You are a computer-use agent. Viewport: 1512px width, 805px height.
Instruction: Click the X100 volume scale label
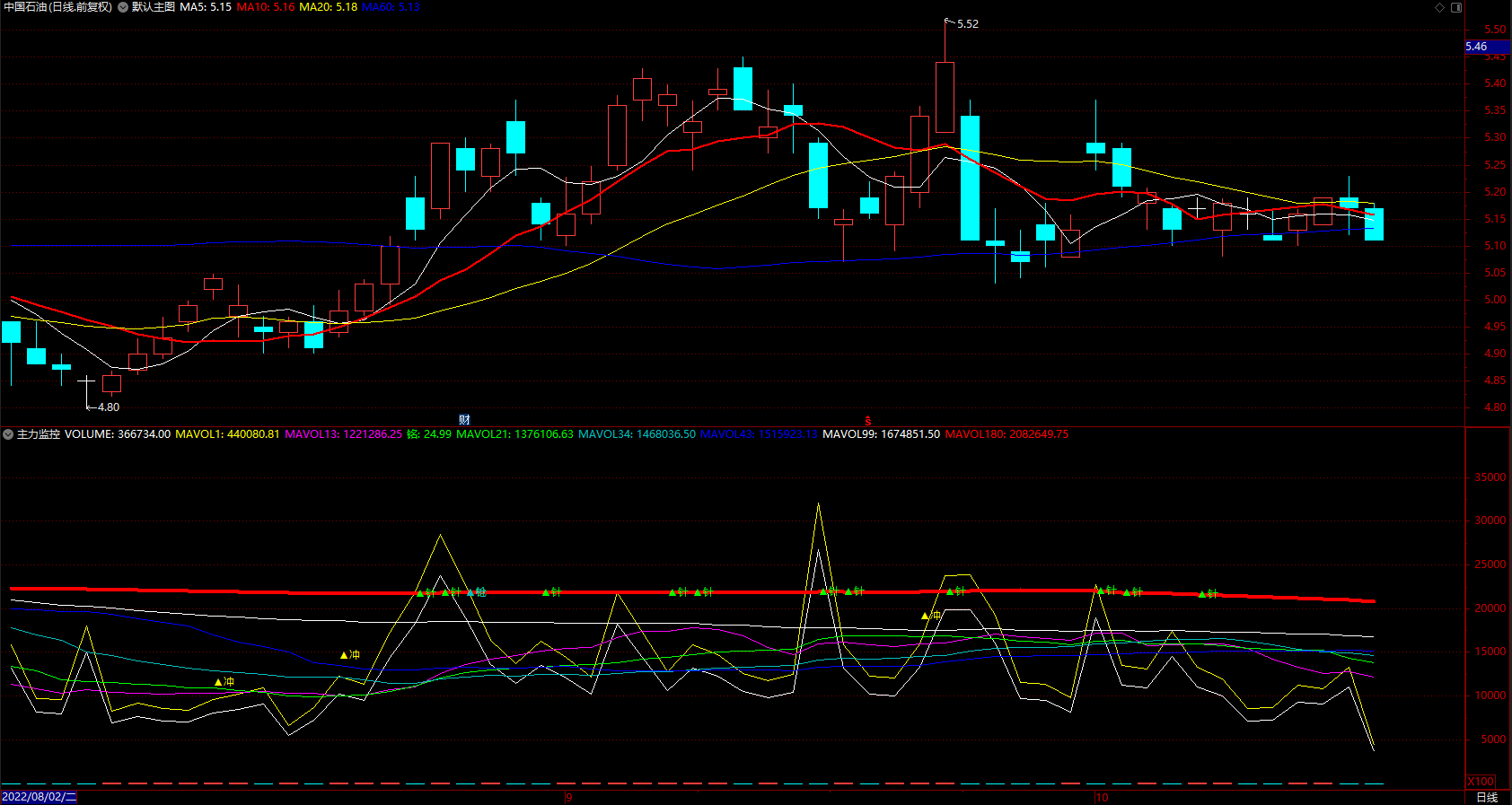pos(1481,782)
